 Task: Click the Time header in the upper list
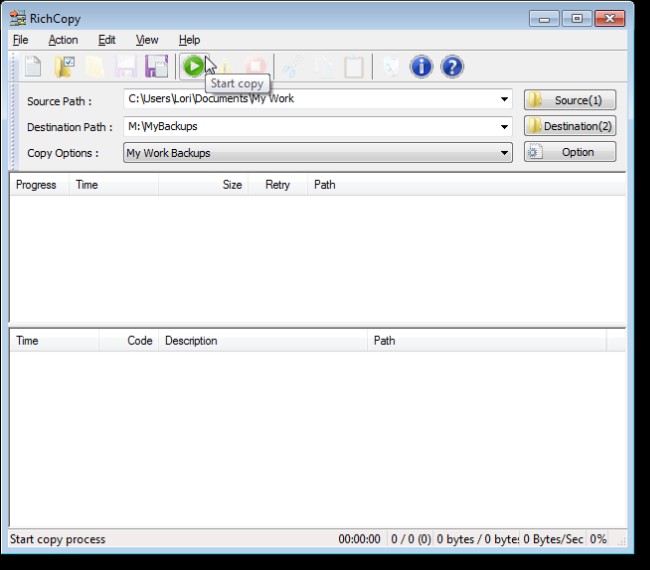(x=114, y=184)
